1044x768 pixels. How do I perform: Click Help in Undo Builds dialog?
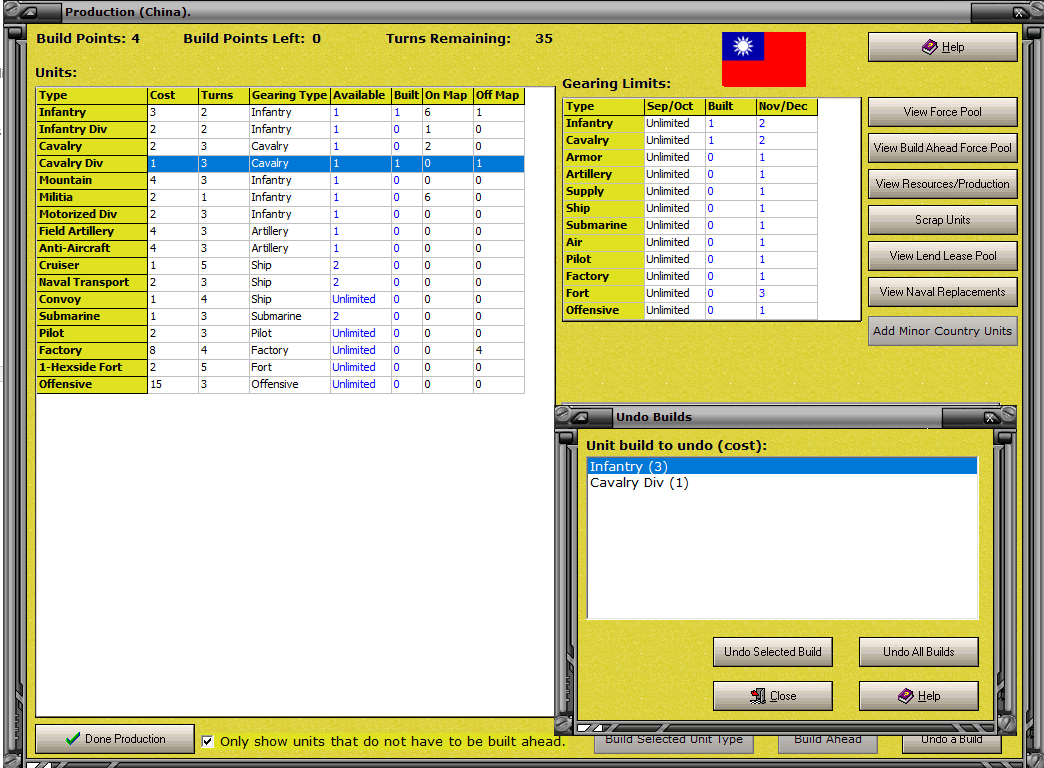(x=919, y=696)
